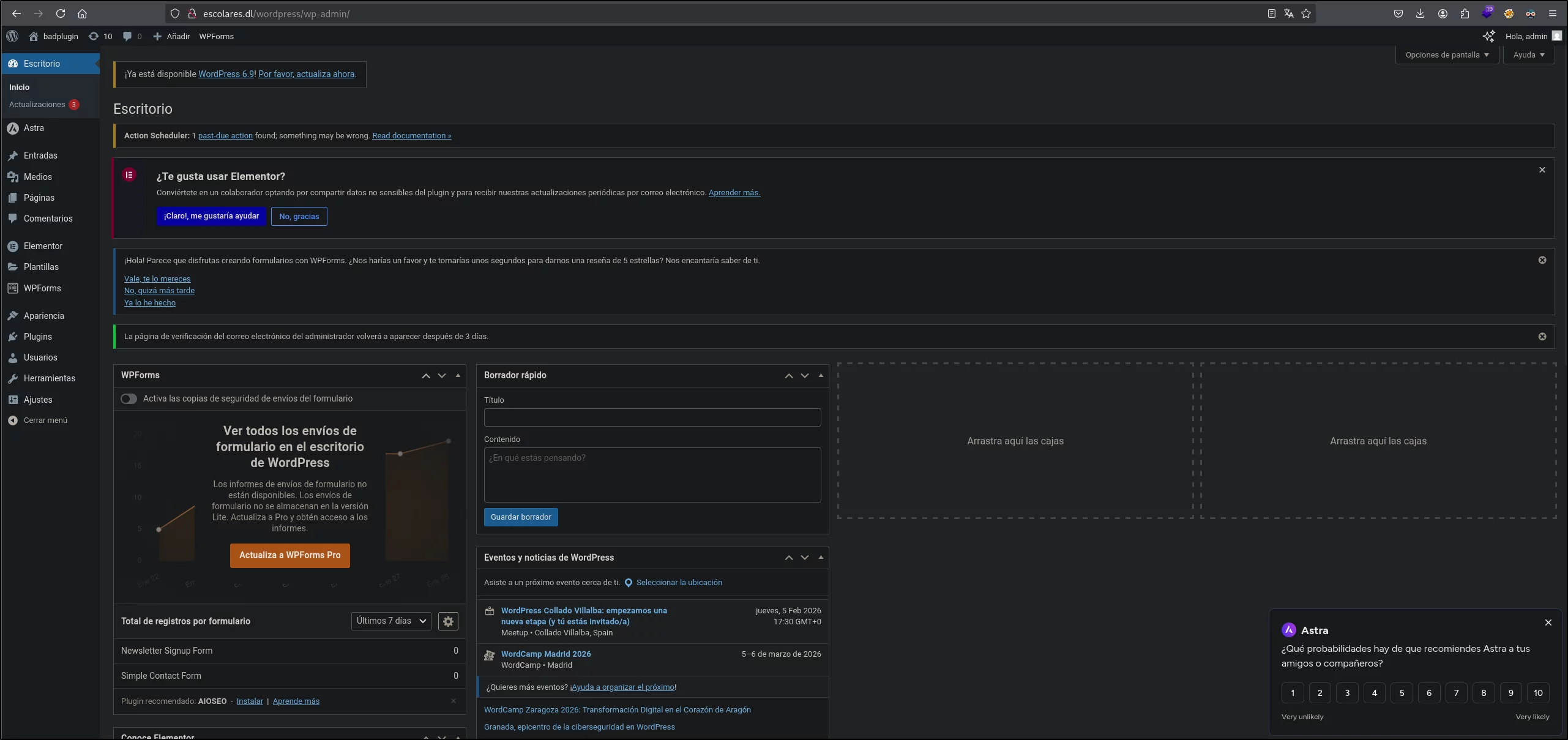Open the Pocket save icon in toolbar
1568x740 pixels.
(1398, 13)
